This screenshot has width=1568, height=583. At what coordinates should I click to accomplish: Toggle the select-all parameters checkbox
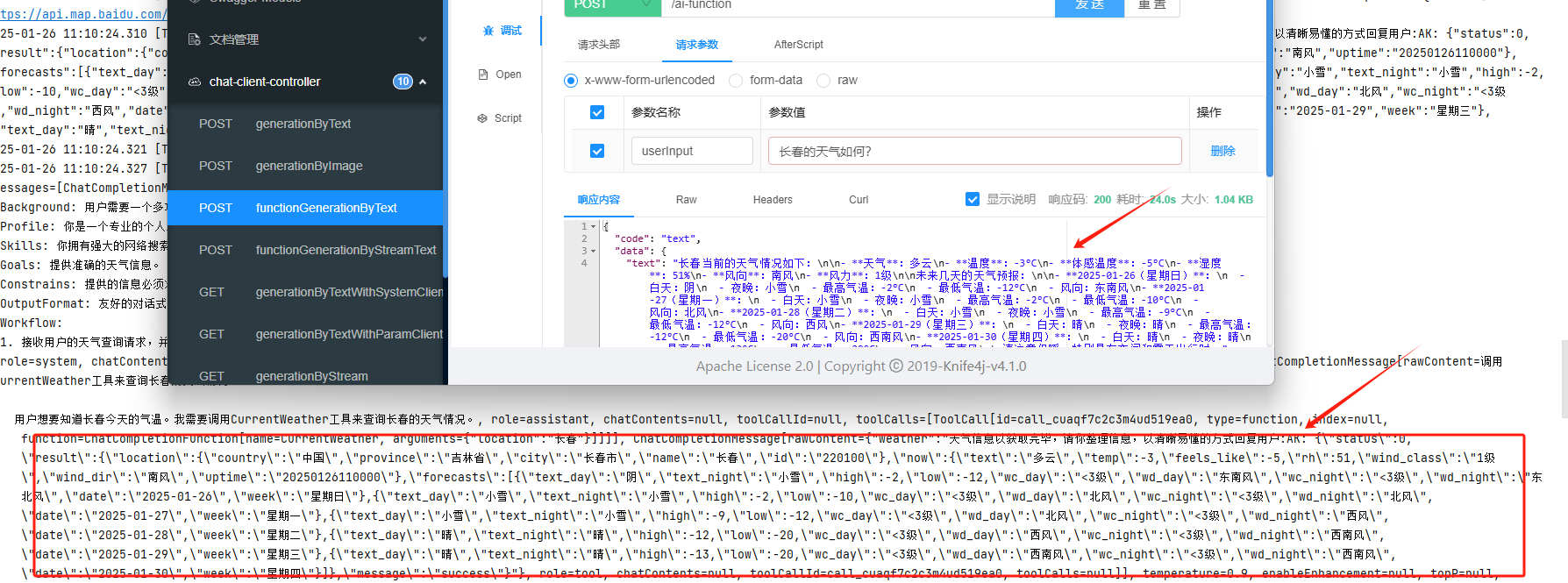point(597,112)
